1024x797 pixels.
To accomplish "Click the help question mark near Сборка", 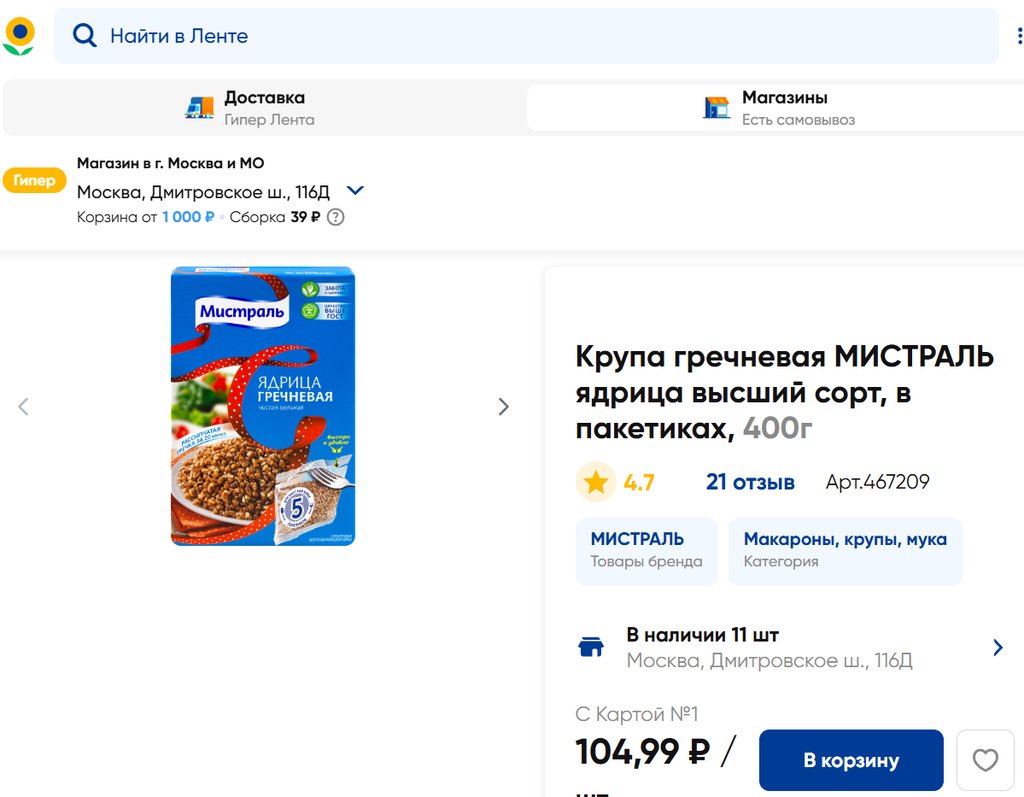I will 336,217.
